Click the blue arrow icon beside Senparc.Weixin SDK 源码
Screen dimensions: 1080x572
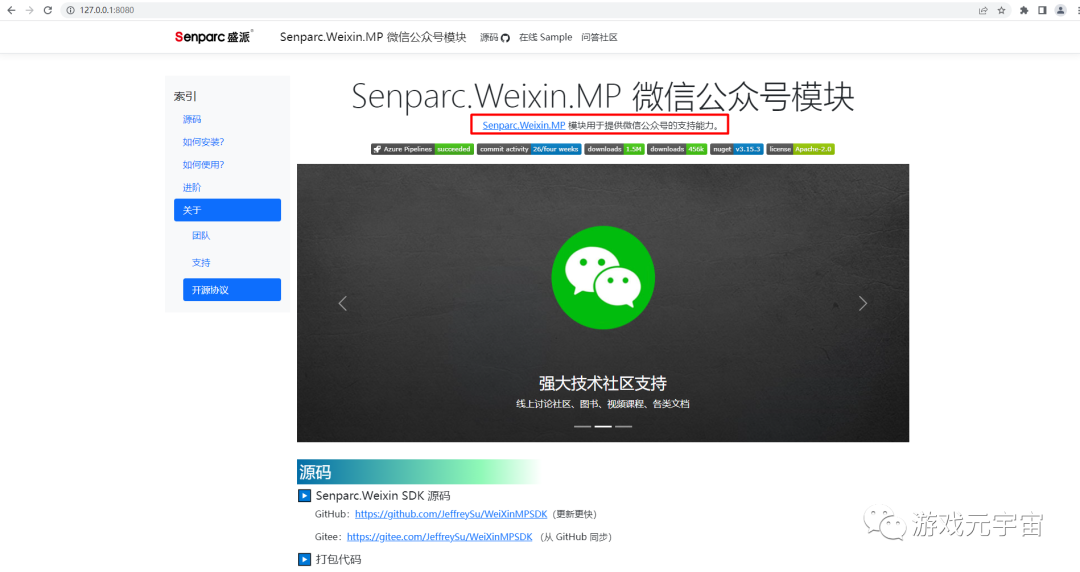coord(304,496)
